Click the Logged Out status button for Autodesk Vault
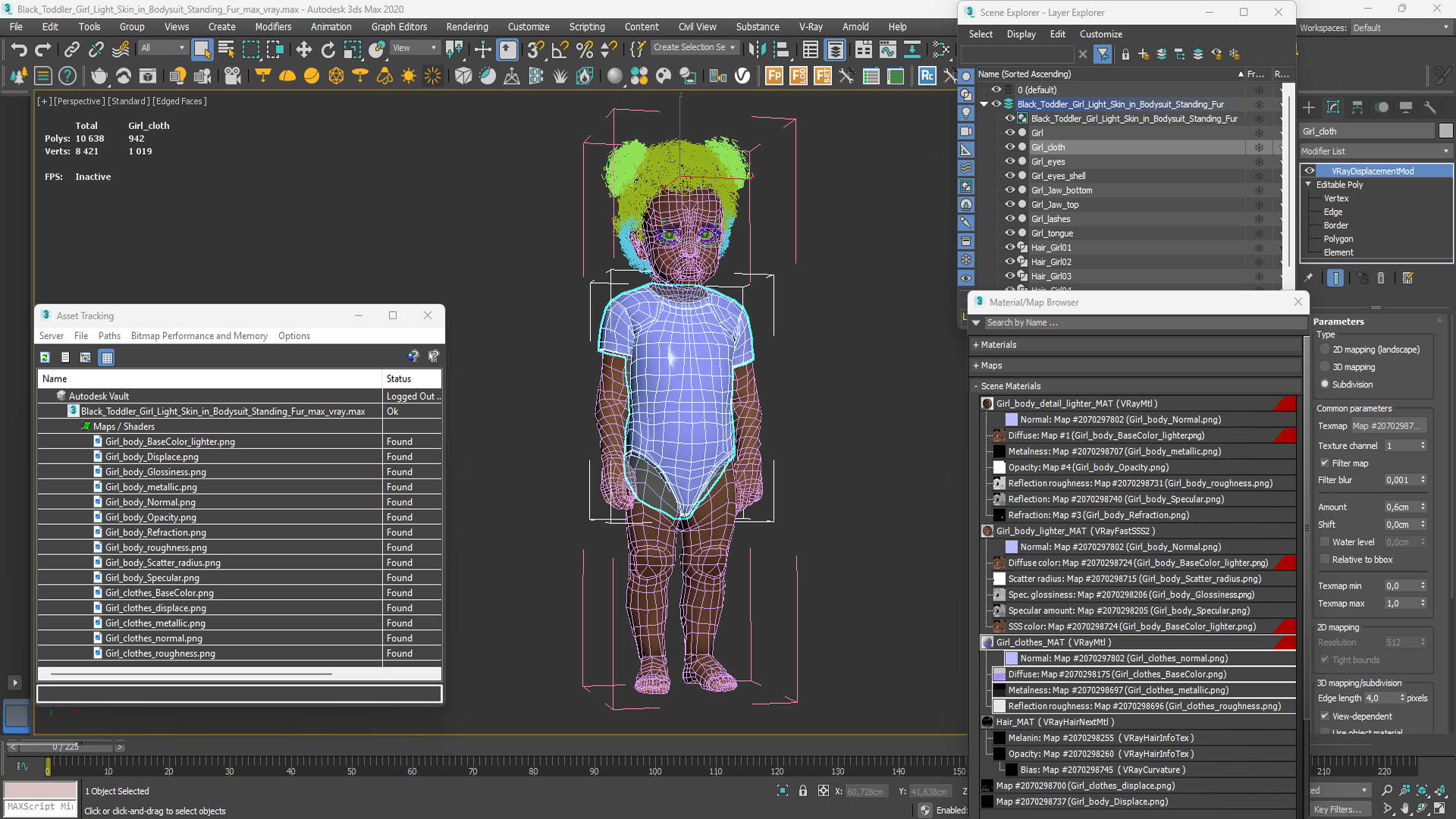1456x819 pixels. pyautogui.click(x=409, y=396)
